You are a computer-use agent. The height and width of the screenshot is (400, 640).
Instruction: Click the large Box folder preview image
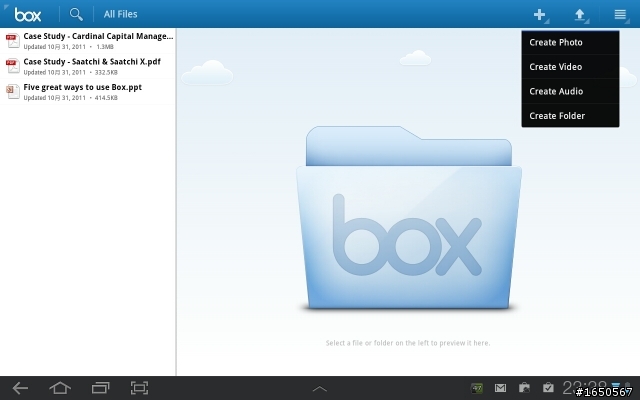coord(409,218)
